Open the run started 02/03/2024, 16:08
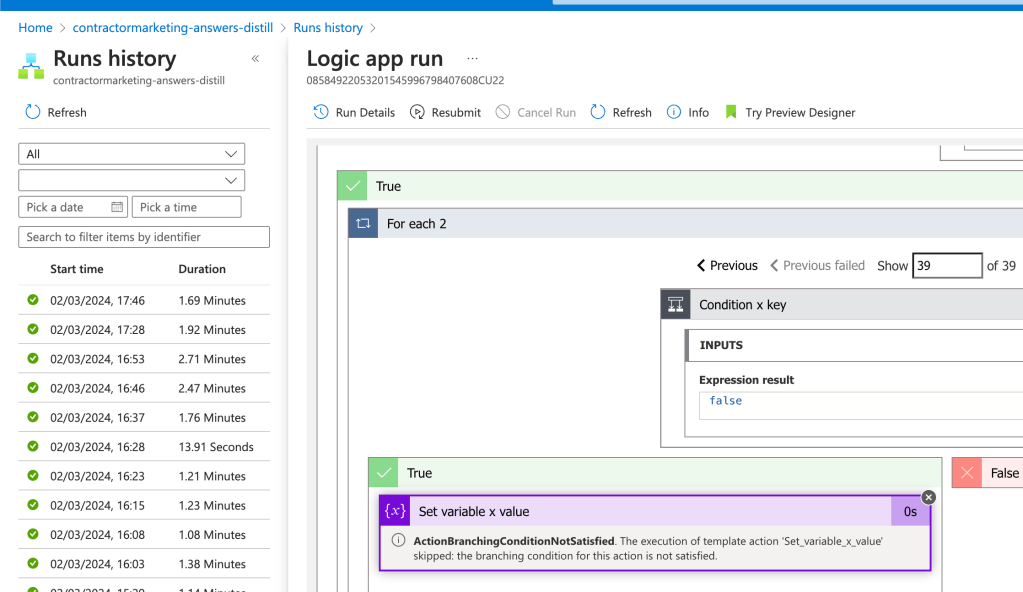The height and width of the screenshot is (592, 1023). [144, 535]
